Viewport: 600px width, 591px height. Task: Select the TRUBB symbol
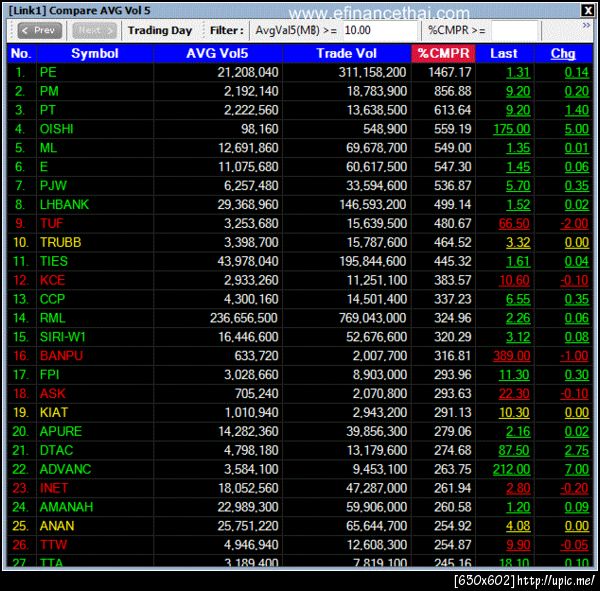pos(60,242)
